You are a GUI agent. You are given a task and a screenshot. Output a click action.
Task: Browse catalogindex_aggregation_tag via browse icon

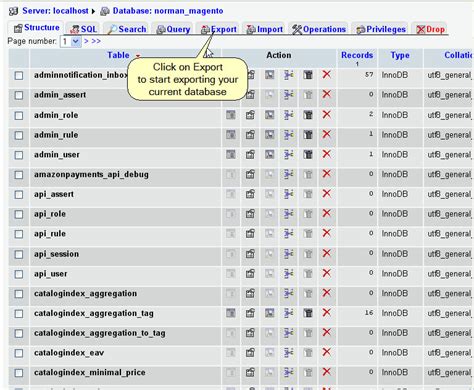click(231, 313)
